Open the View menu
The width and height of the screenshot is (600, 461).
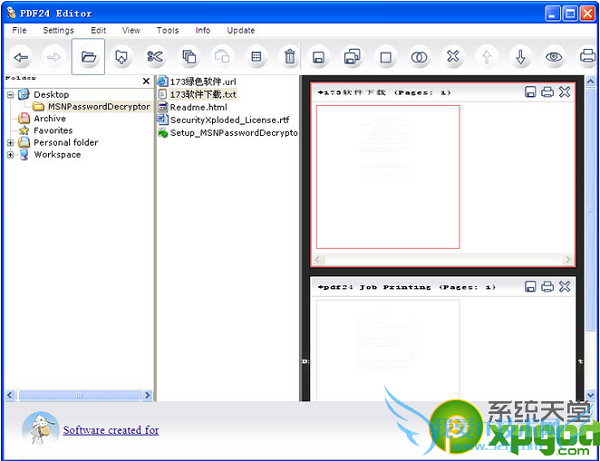point(131,30)
